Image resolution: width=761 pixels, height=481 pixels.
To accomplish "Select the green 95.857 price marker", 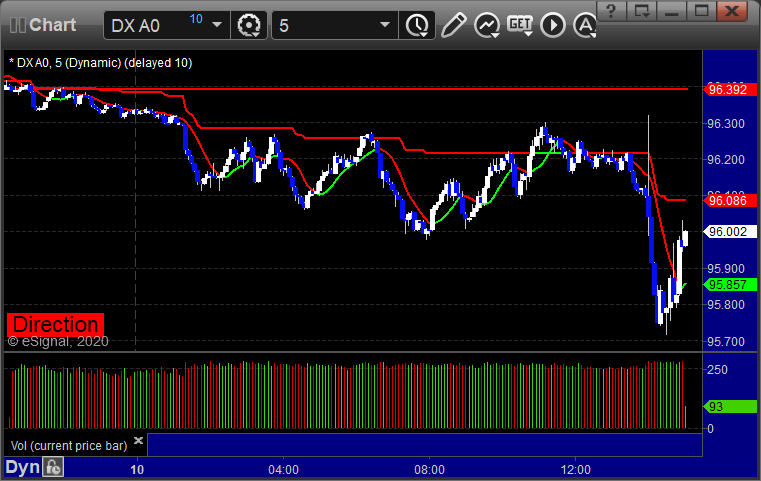I will click(730, 285).
